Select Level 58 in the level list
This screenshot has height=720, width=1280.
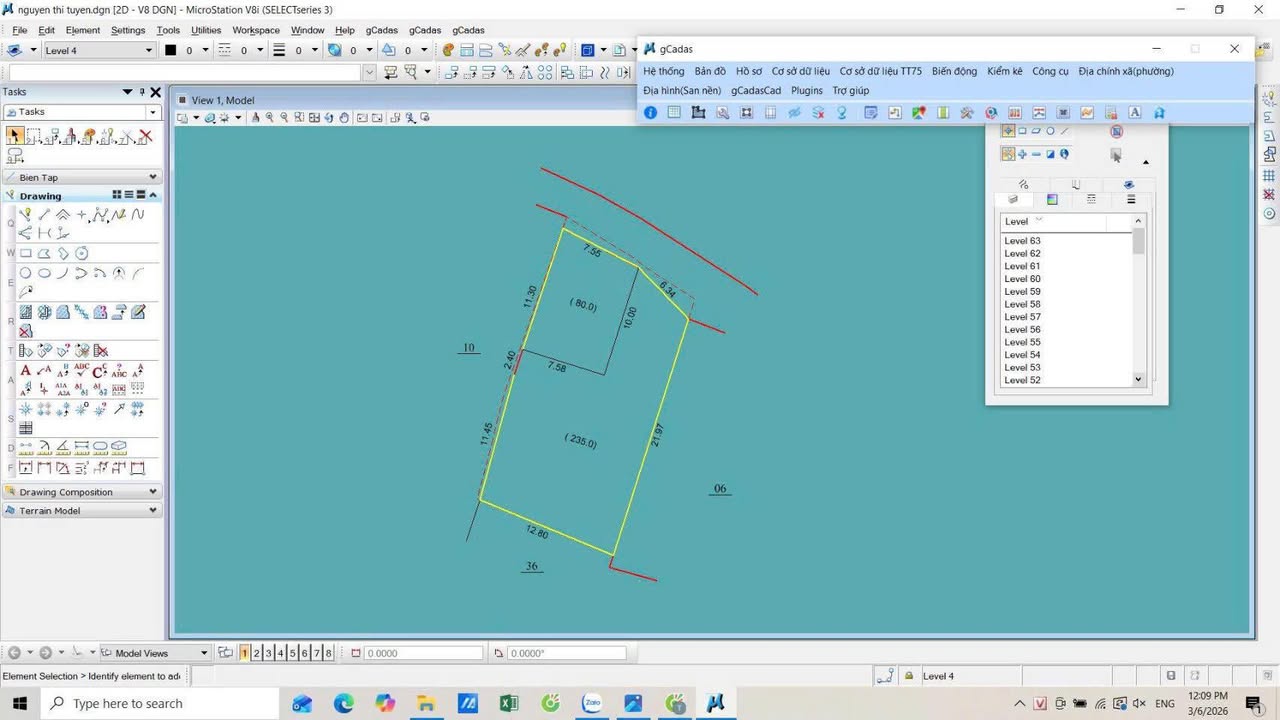1022,304
